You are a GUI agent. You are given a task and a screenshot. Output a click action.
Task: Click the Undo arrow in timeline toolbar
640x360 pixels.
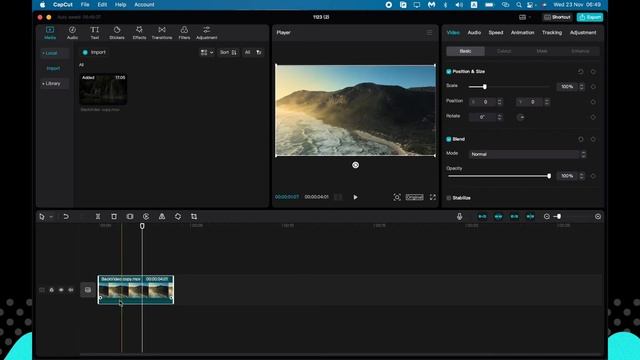(66, 216)
